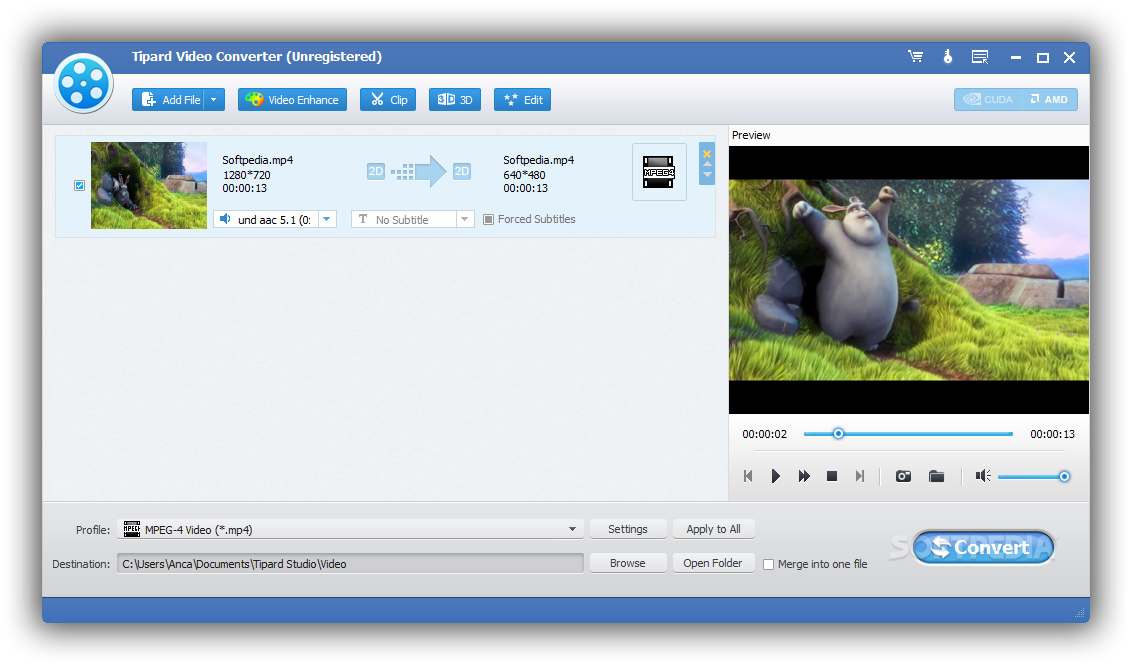This screenshot has height=665, width=1132.
Task: Move the file up in list
Action: click(x=708, y=164)
